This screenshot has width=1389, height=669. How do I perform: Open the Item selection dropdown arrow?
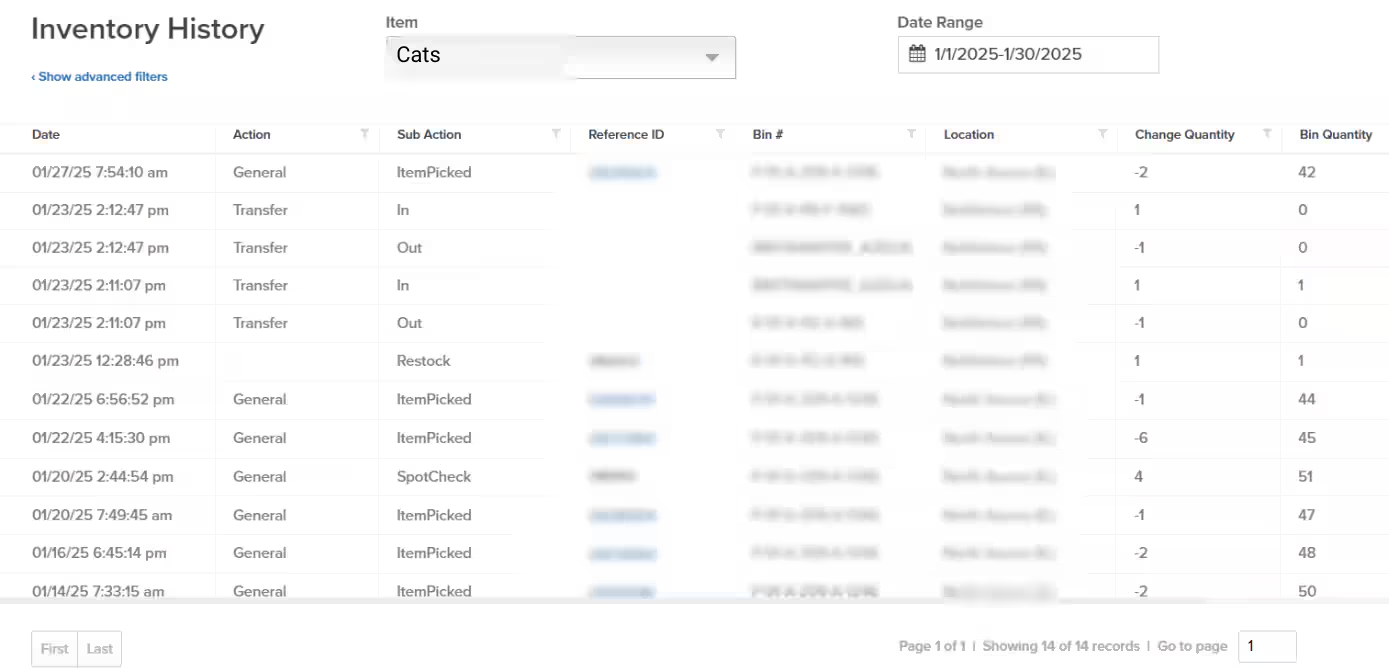click(x=712, y=57)
